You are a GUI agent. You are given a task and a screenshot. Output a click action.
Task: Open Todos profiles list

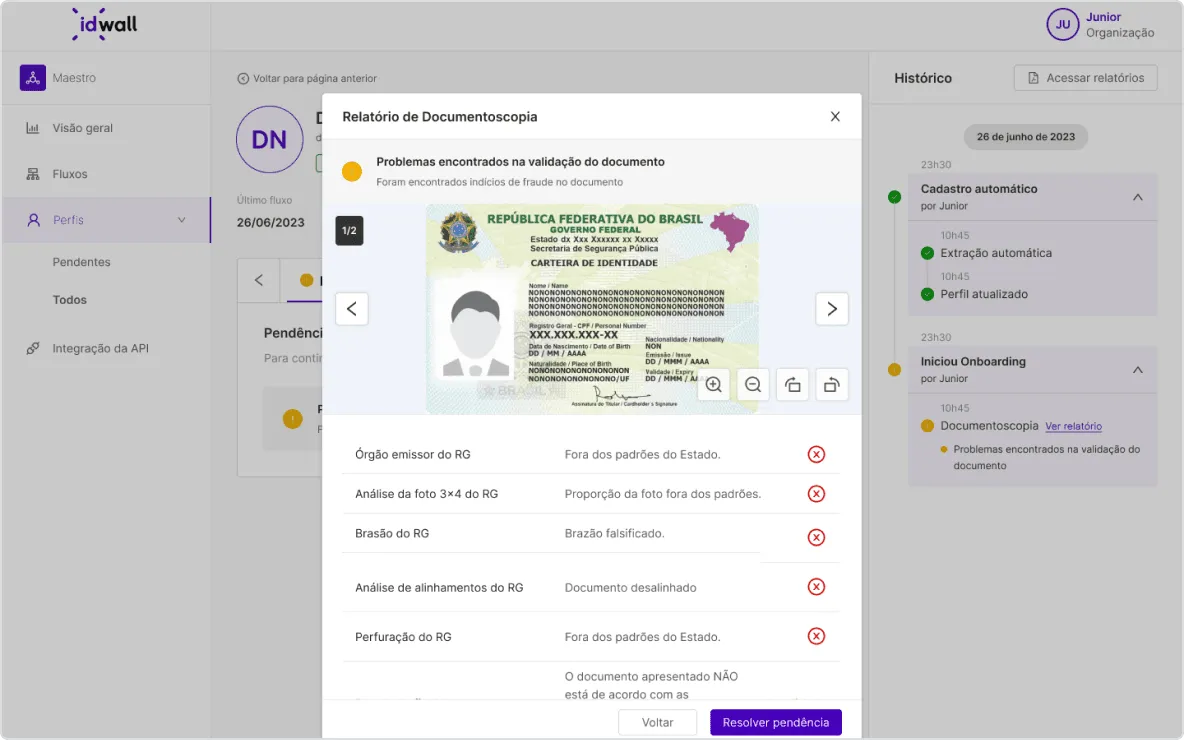[x=69, y=300]
